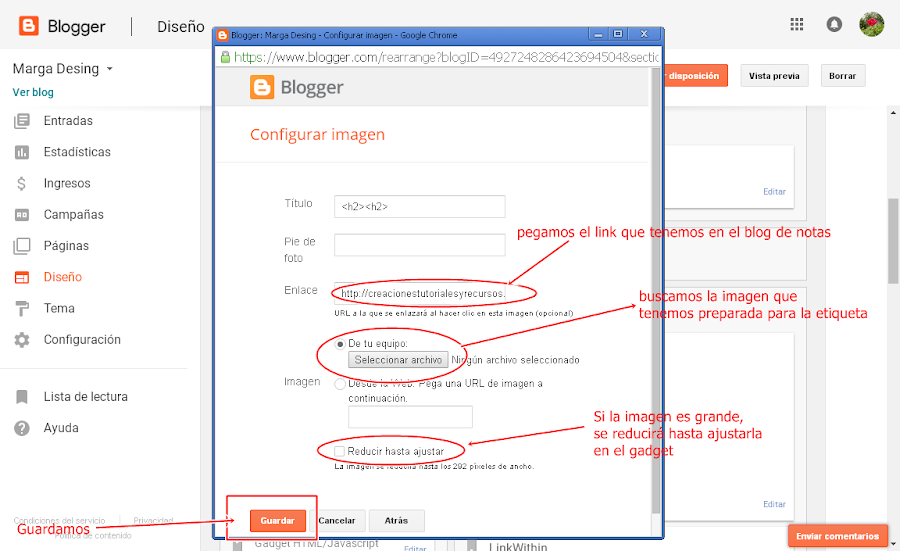Go to the Entradas section
The image size is (900, 551).
[x=68, y=121]
